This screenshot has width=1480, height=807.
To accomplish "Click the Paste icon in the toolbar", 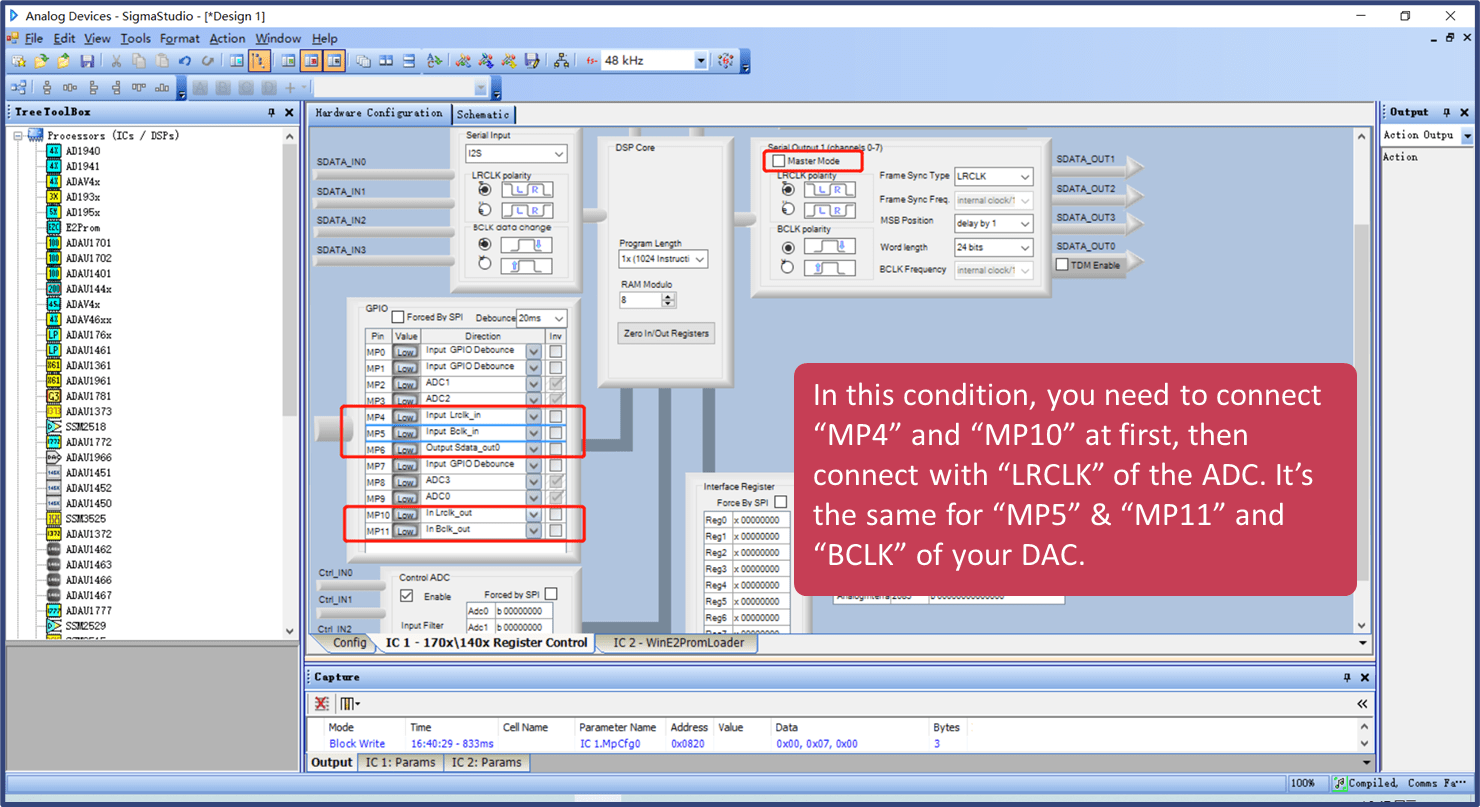I will (161, 61).
